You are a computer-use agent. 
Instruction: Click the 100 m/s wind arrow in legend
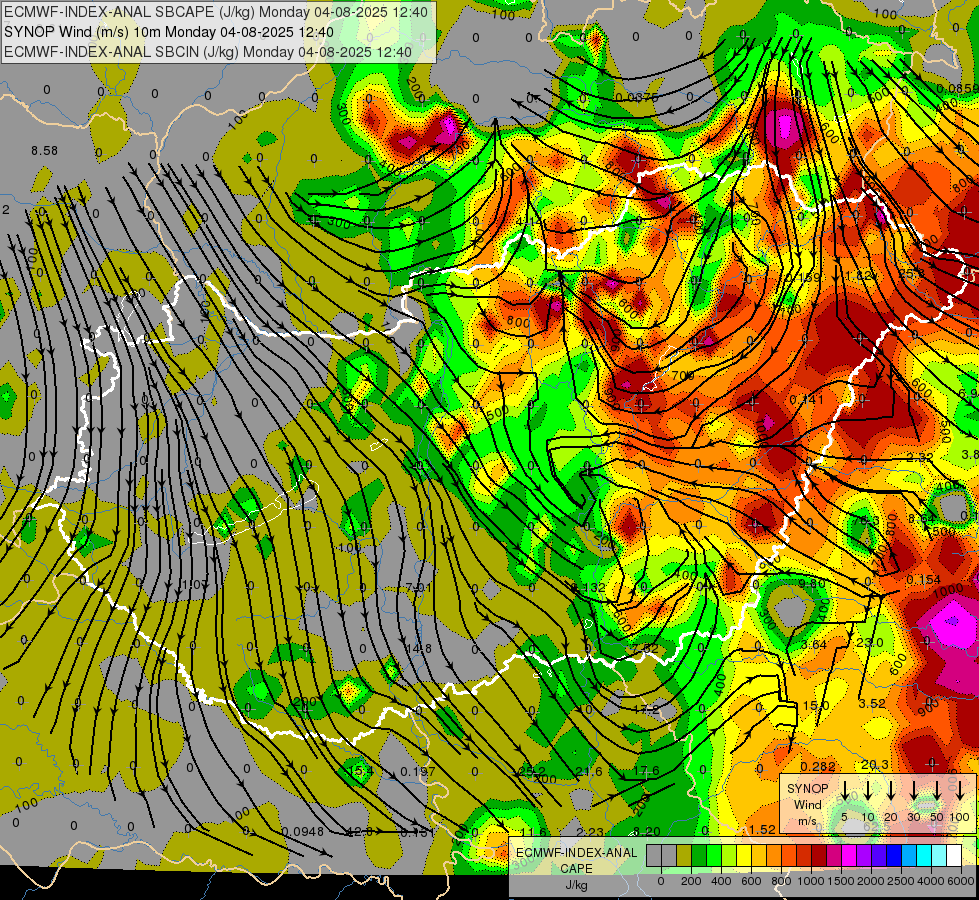pos(960,791)
